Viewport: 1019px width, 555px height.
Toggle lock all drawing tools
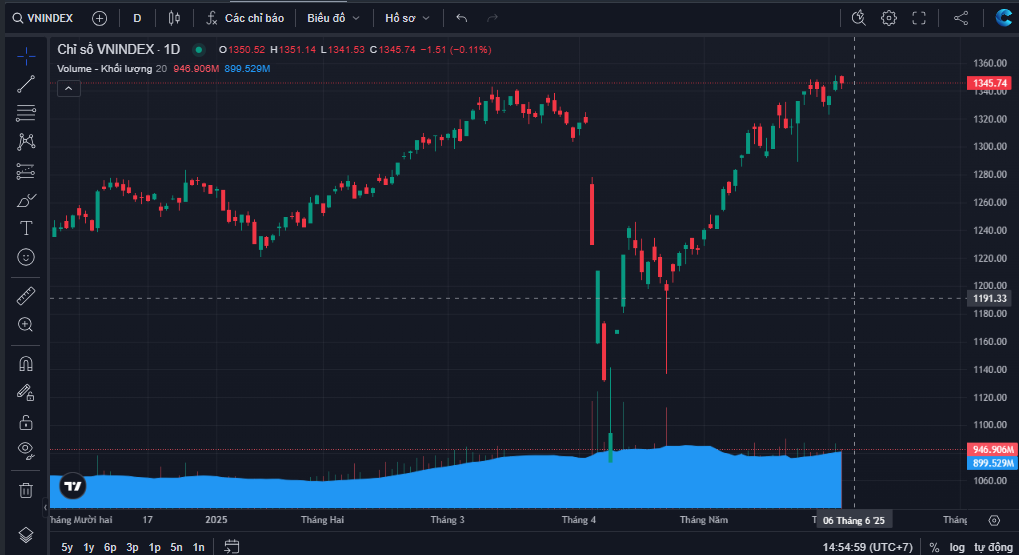point(26,422)
